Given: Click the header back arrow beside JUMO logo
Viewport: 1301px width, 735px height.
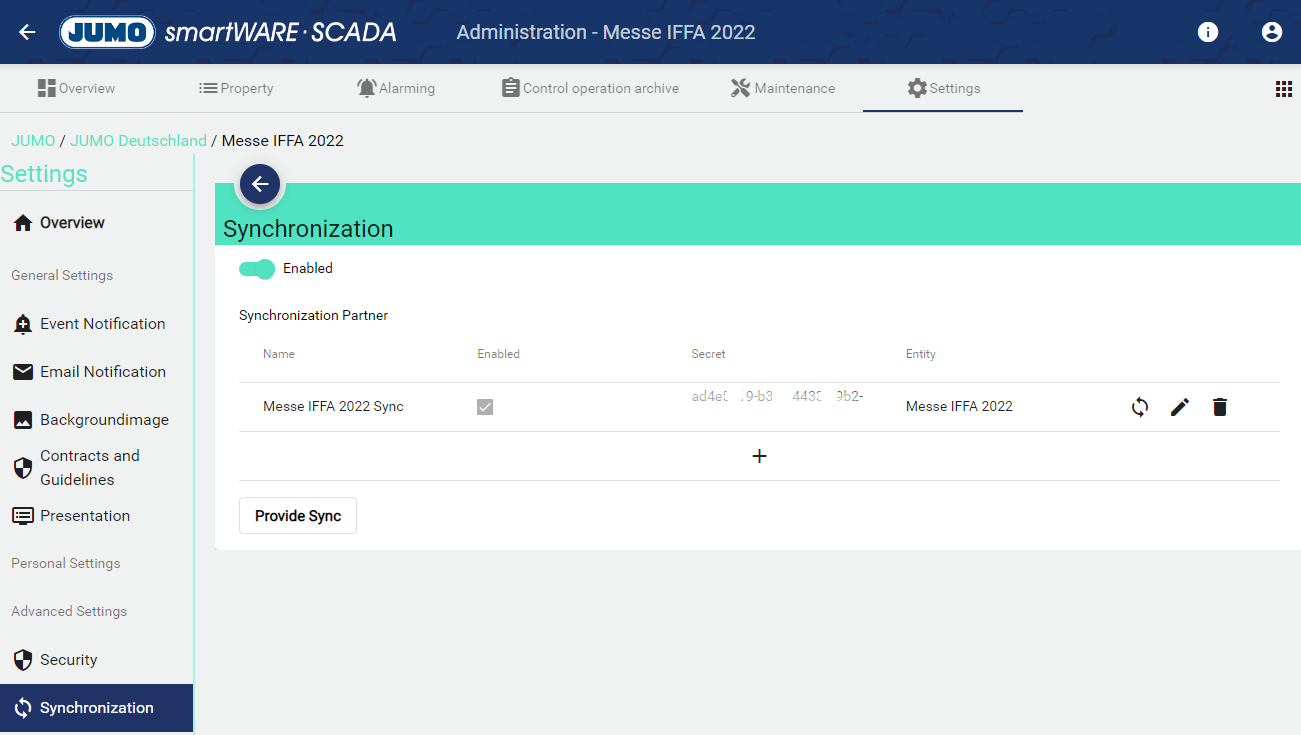Looking at the screenshot, I should tap(27, 32).
